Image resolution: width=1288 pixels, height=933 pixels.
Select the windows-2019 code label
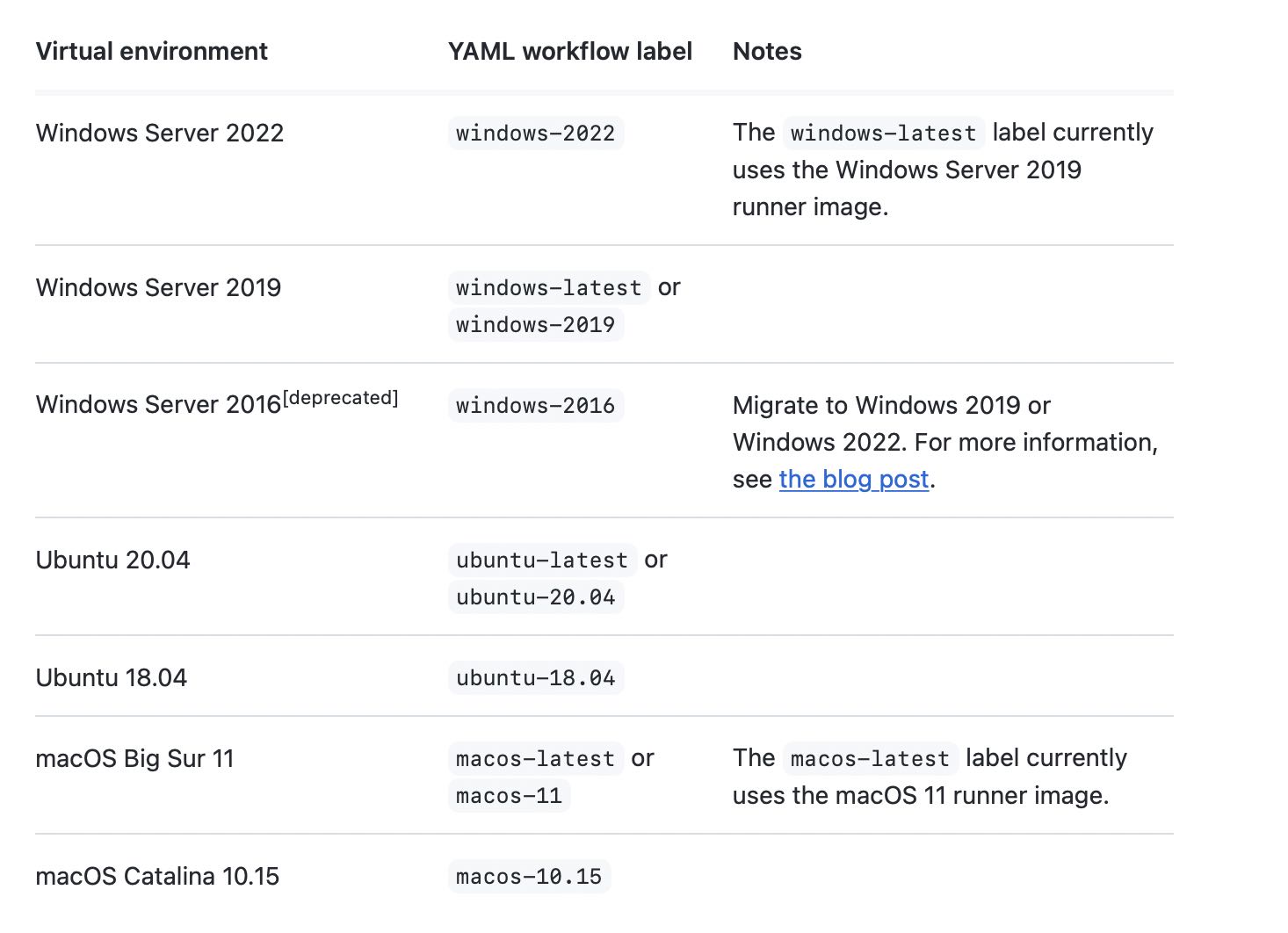[x=535, y=325]
